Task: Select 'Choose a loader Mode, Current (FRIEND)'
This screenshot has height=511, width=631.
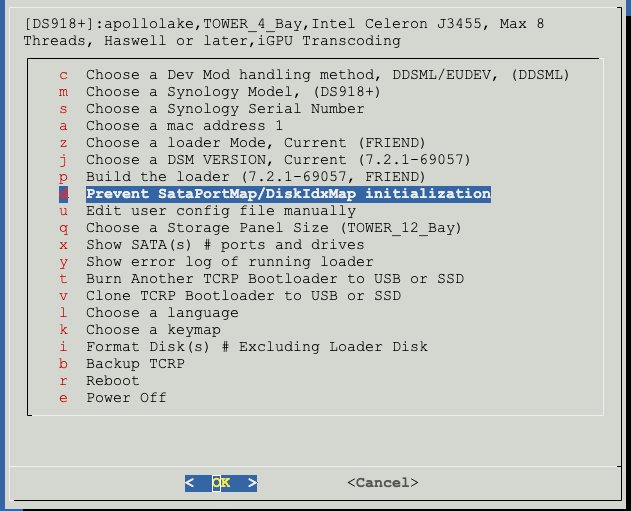Action: pyautogui.click(x=256, y=143)
